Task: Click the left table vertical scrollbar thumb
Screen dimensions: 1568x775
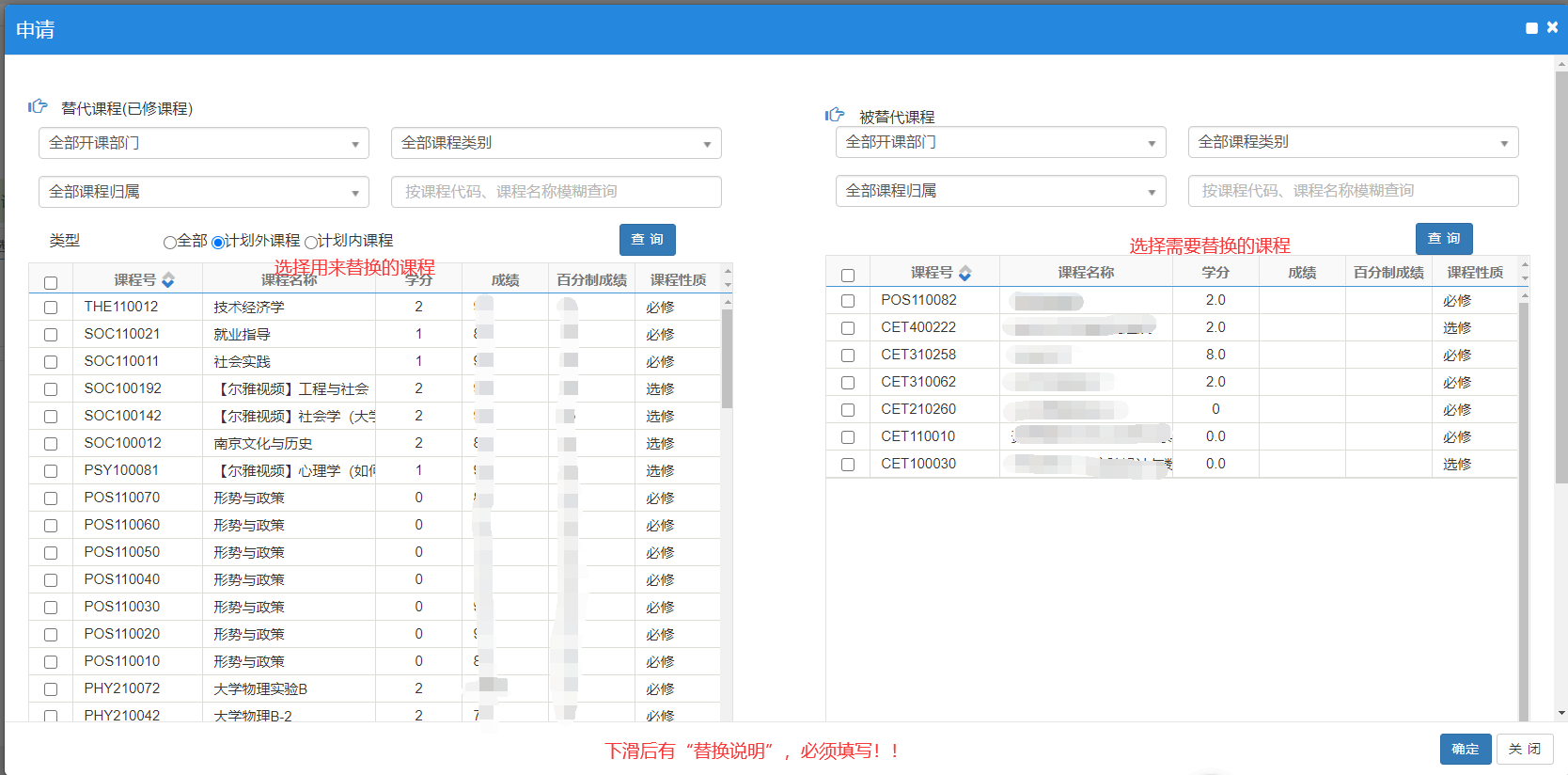Action: tap(727, 357)
